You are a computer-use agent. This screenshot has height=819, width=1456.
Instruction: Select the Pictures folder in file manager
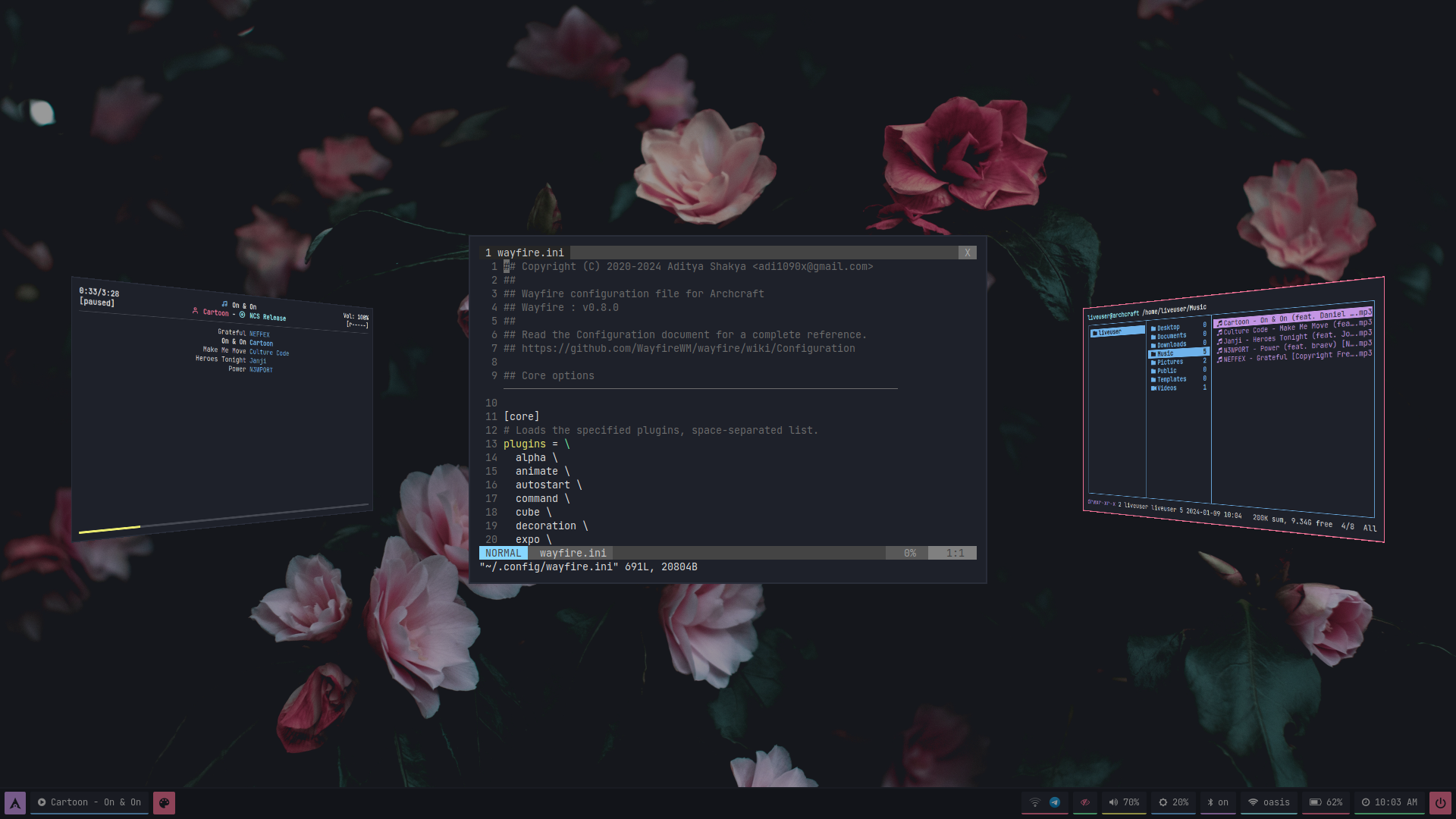(1169, 362)
